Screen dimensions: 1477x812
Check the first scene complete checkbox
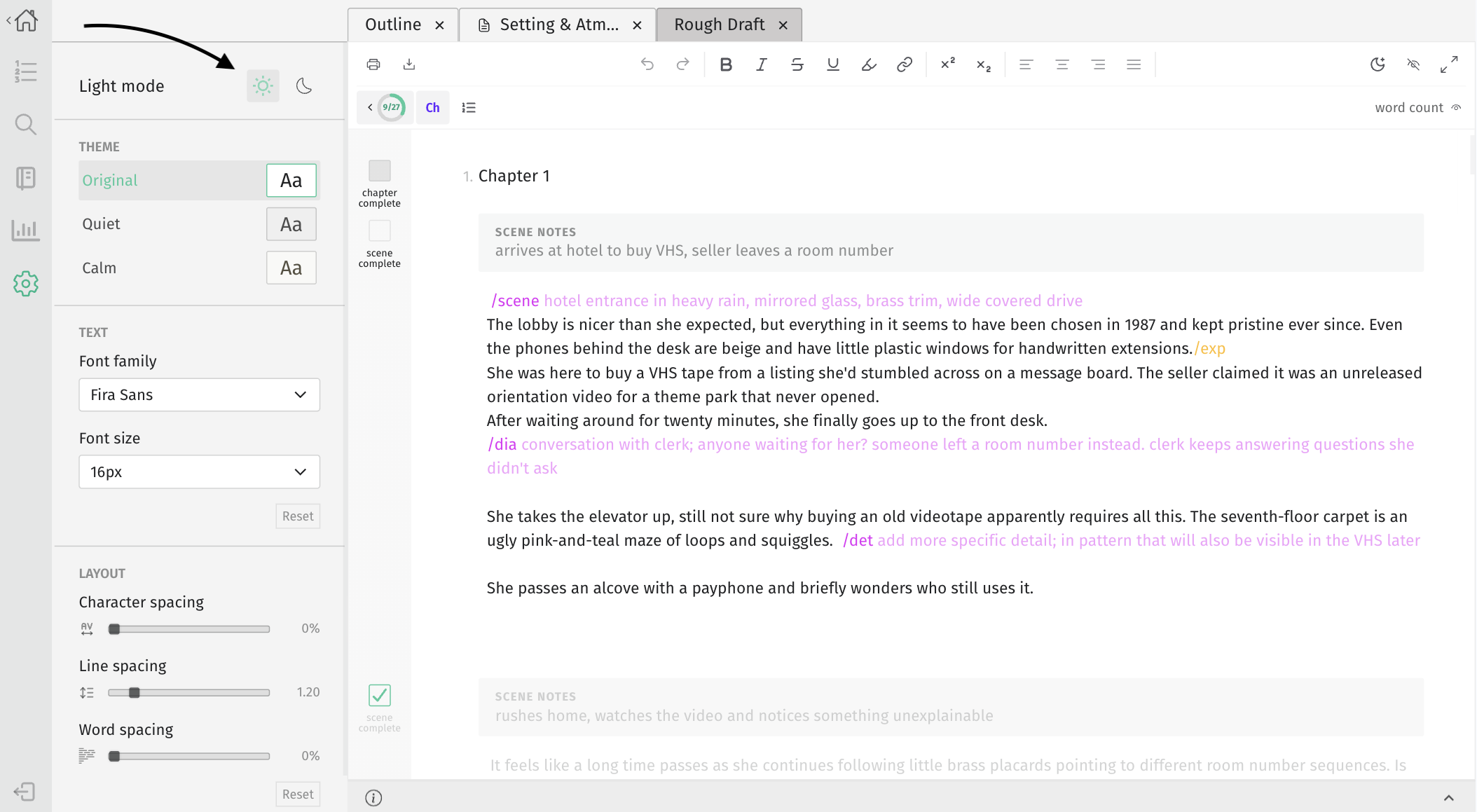(x=380, y=230)
